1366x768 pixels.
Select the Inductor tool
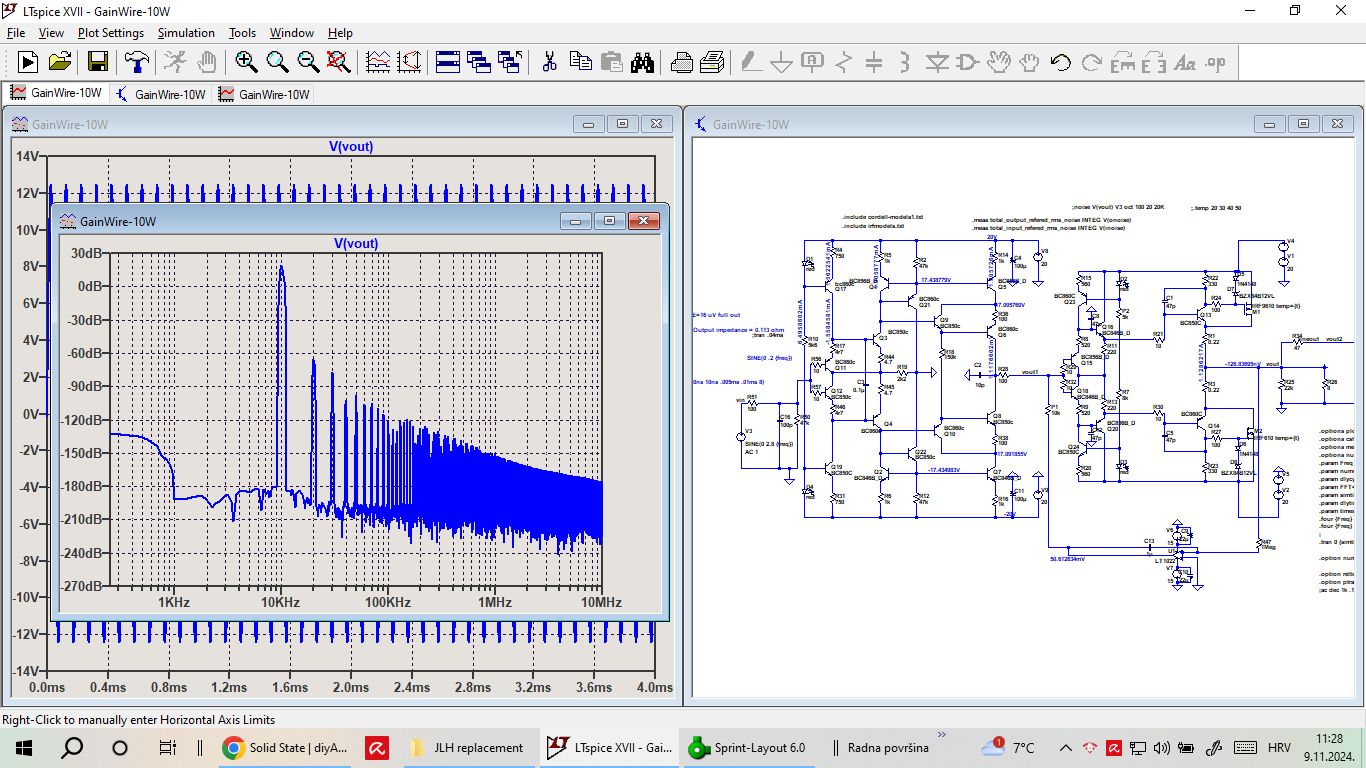pos(905,62)
